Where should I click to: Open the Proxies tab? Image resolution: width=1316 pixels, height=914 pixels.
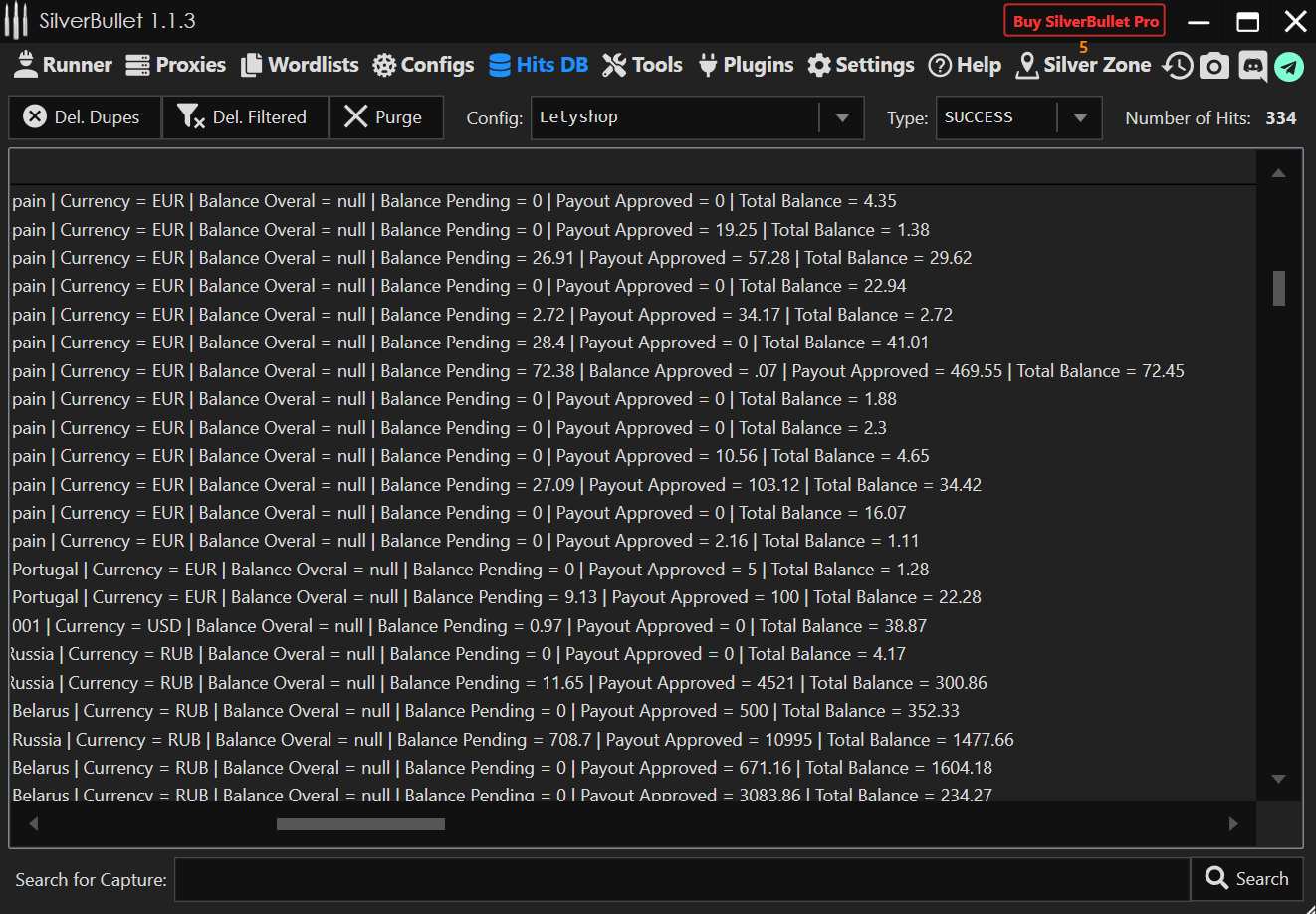click(x=176, y=65)
